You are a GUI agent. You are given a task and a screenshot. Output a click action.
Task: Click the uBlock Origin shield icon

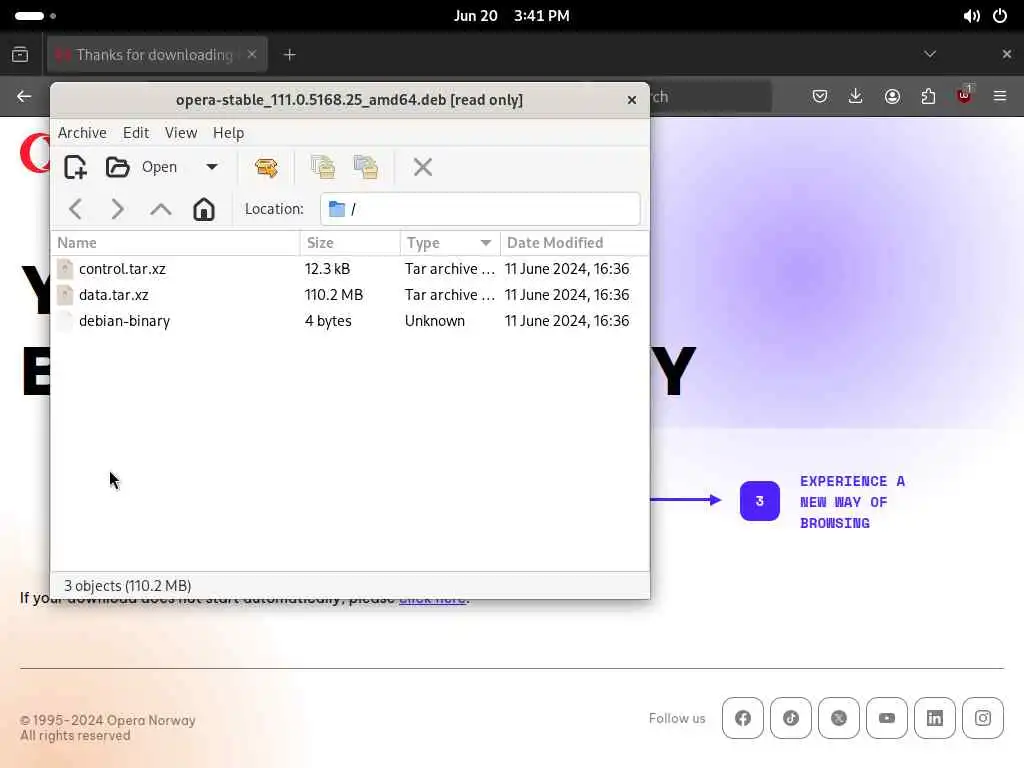(x=964, y=97)
